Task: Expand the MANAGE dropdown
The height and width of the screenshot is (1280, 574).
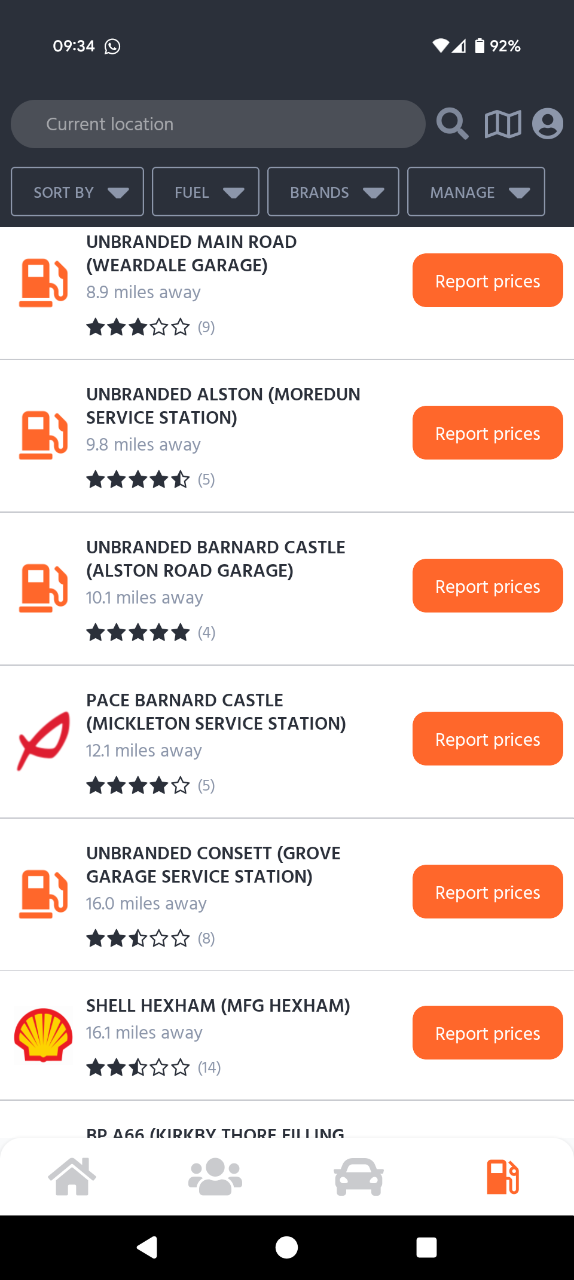Action: (476, 192)
